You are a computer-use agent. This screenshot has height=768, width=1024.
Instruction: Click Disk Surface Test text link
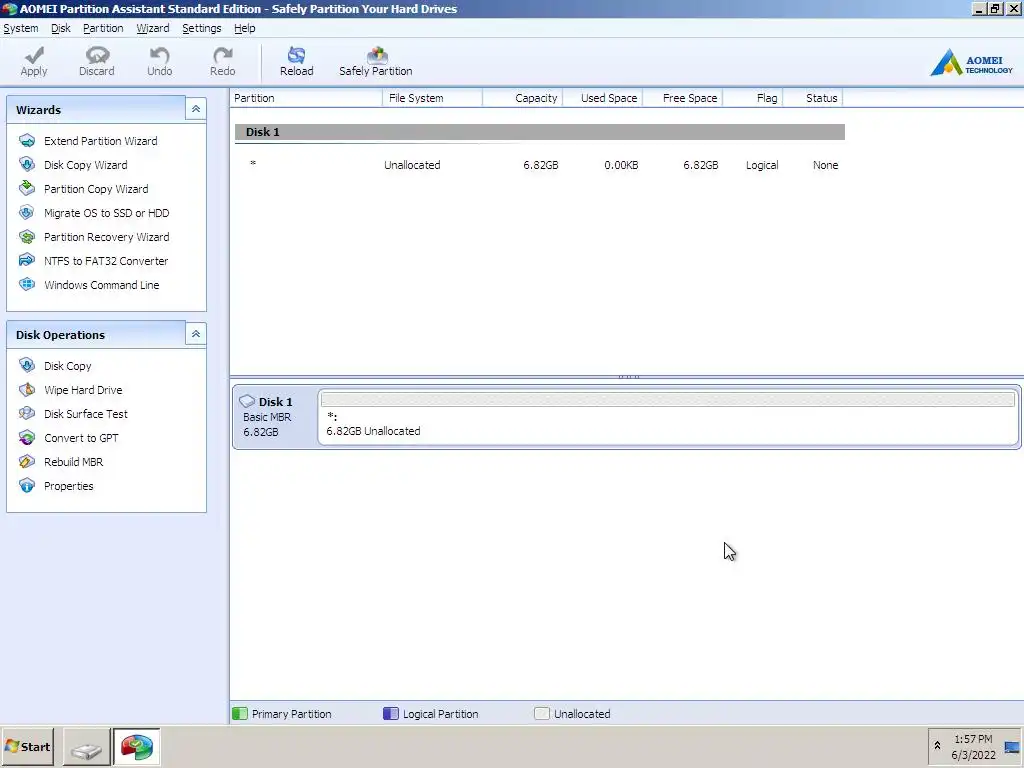click(x=86, y=414)
